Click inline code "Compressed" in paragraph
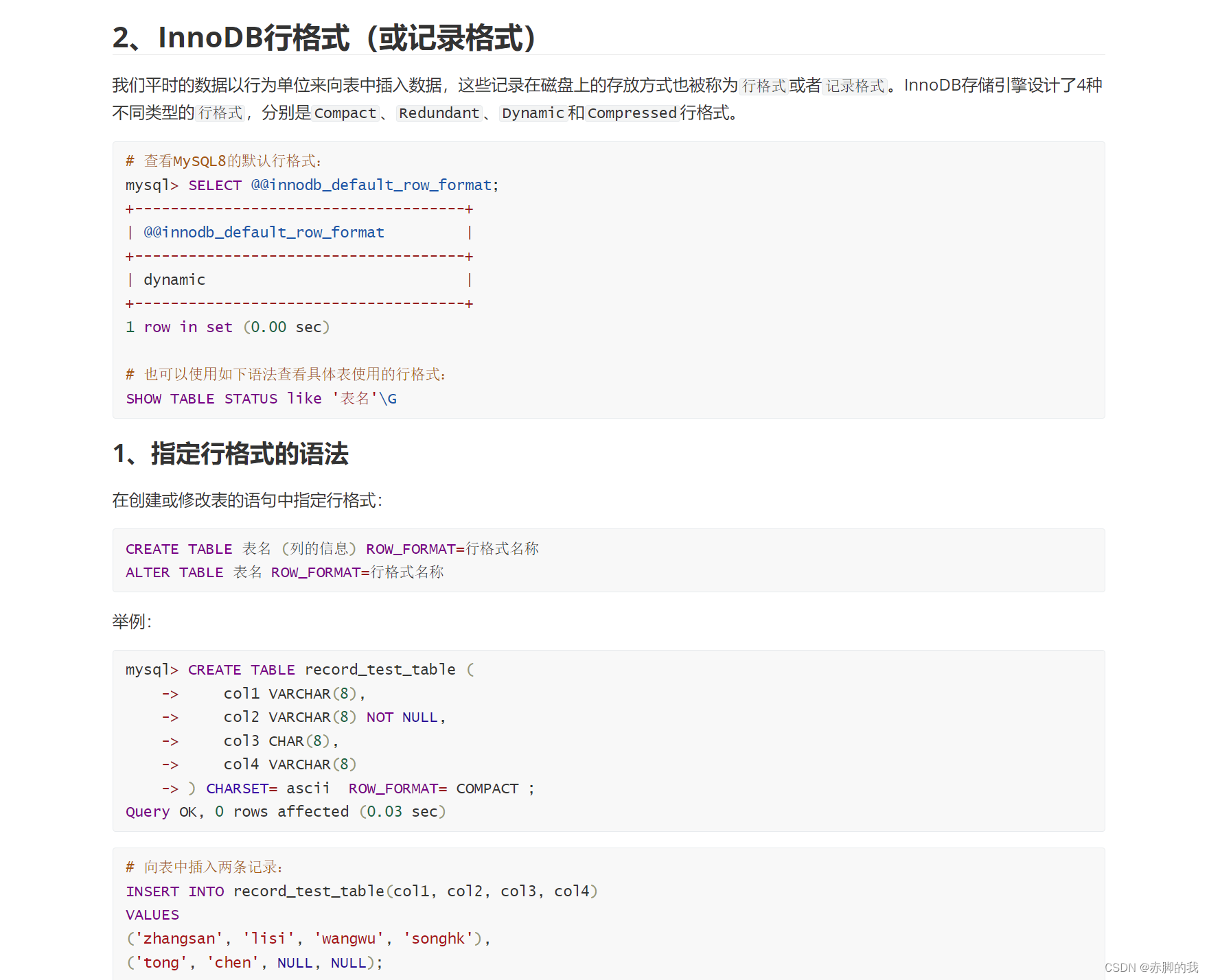This screenshot has height=980, width=1209. (632, 113)
